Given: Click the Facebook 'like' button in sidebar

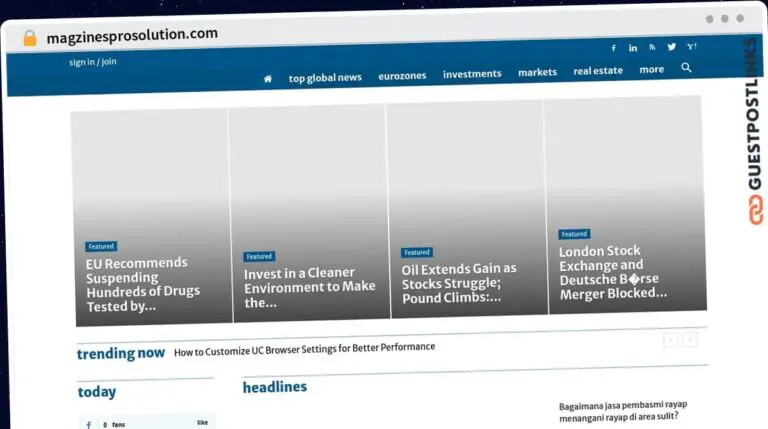Looking at the screenshot, I should 202,423.
